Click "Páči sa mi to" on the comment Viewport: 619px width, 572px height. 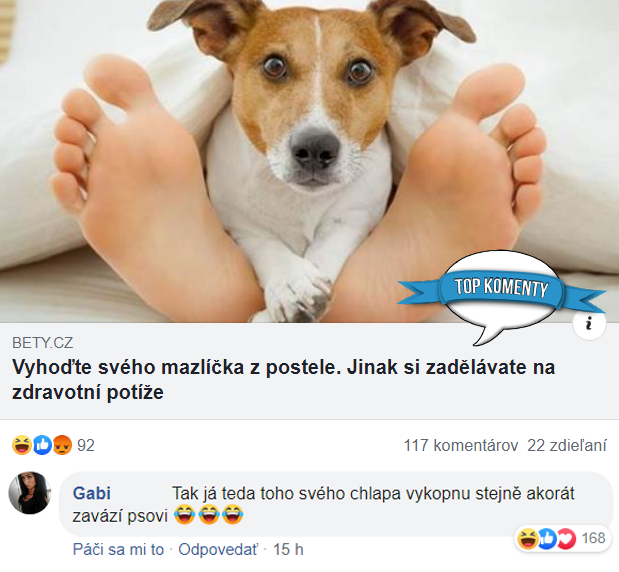point(118,549)
